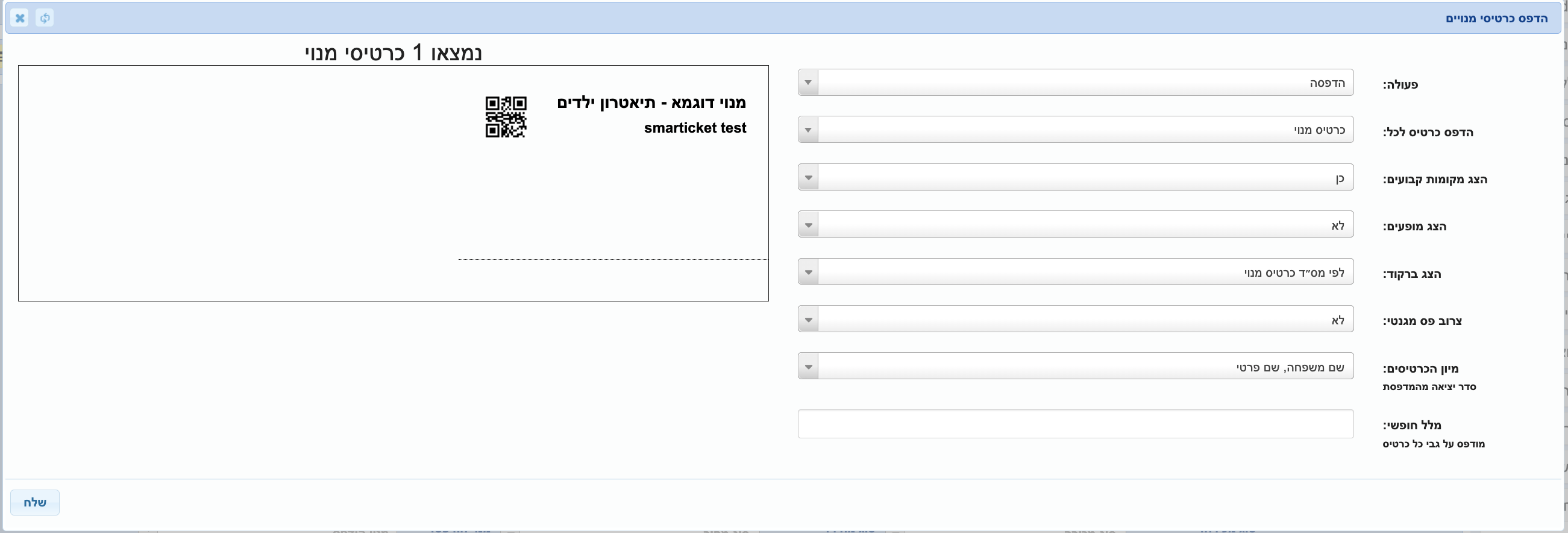
Task: Click the לפי מס״ד כרטיס מנוי field
Action: coord(1086,272)
